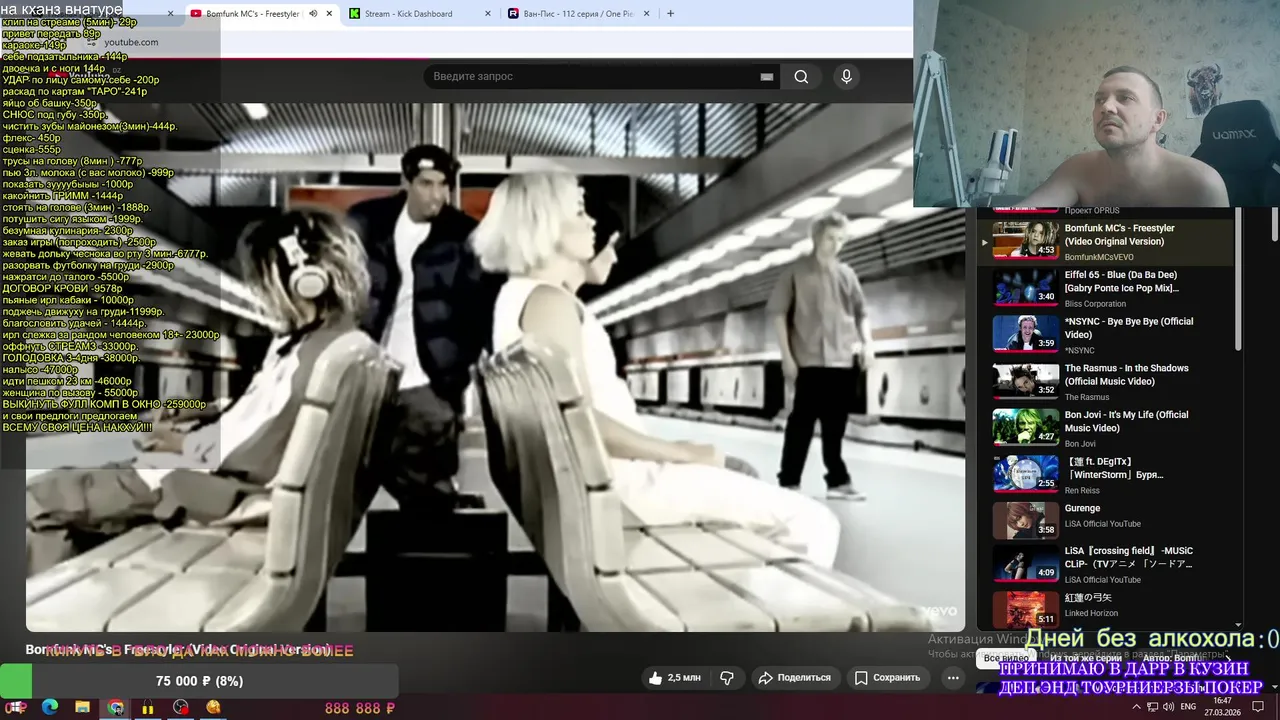
Task: Click the next chips arrow beside Автор filter
Action: [1228, 658]
